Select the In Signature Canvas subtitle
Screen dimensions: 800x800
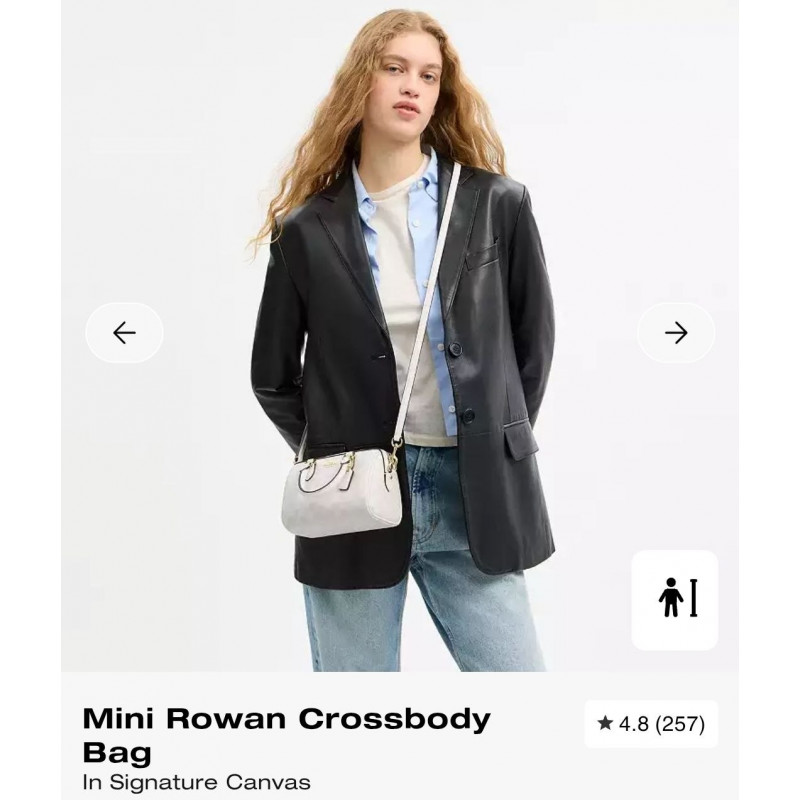(x=196, y=782)
